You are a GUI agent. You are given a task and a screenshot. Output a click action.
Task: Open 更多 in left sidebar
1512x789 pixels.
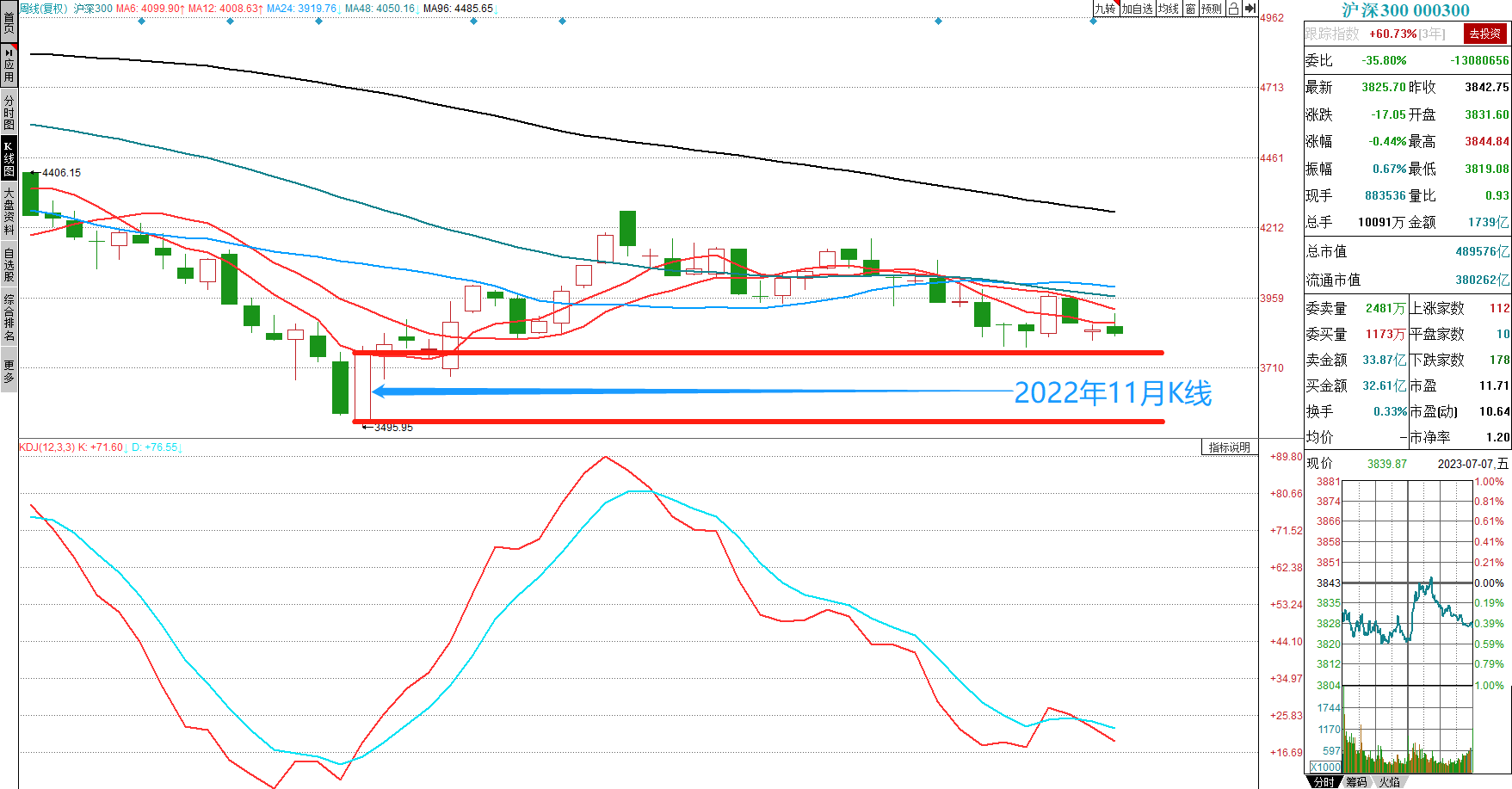tap(9, 372)
